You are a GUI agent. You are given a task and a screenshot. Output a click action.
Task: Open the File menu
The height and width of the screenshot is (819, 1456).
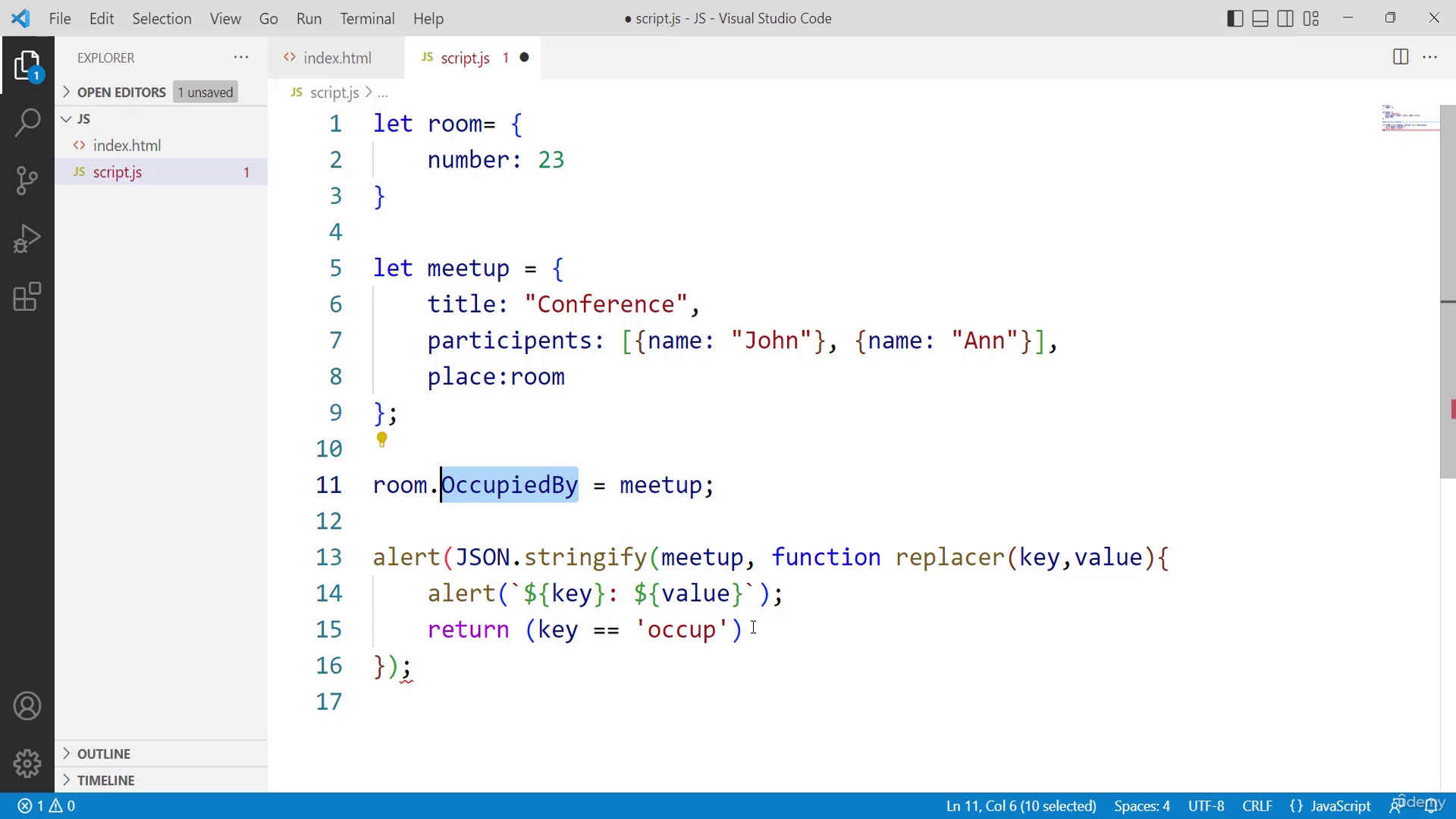point(60,18)
